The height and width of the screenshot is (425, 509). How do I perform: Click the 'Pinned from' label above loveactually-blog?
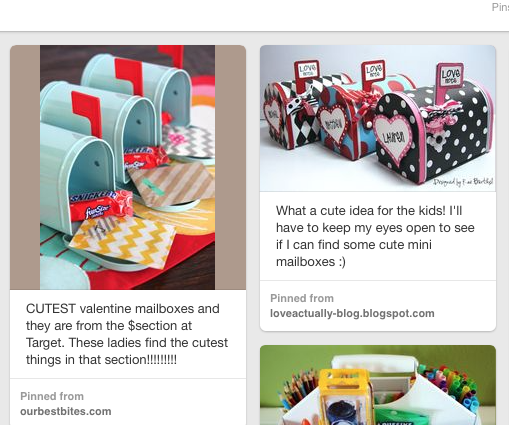(x=302, y=298)
